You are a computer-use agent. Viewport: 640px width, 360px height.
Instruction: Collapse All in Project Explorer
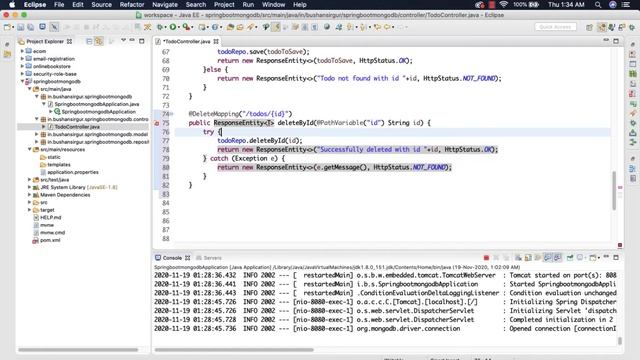click(89, 41)
